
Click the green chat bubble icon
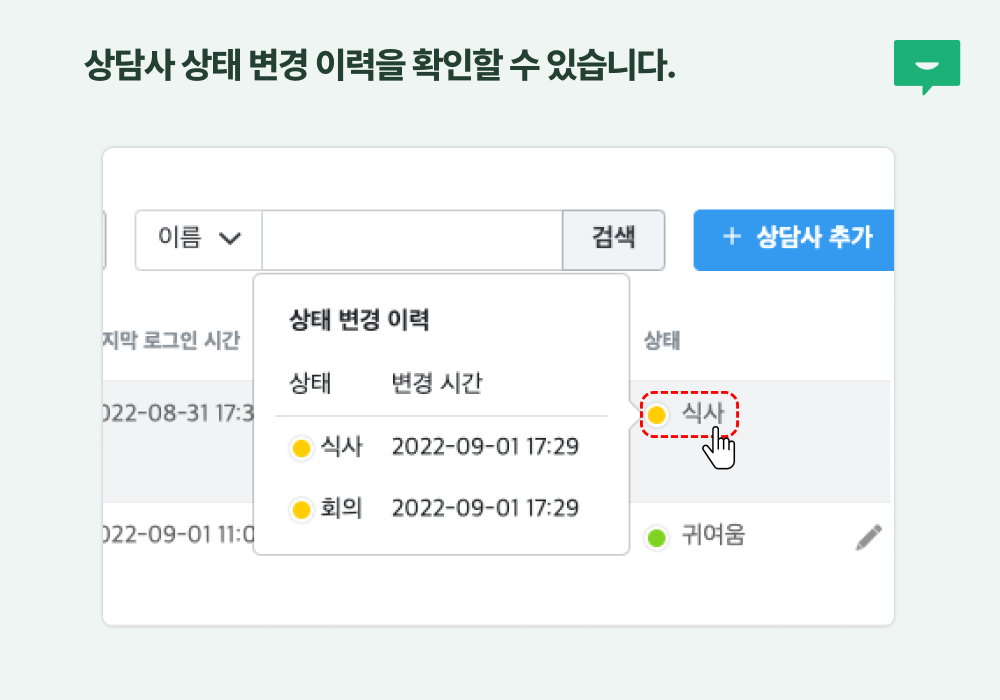[x=927, y=66]
